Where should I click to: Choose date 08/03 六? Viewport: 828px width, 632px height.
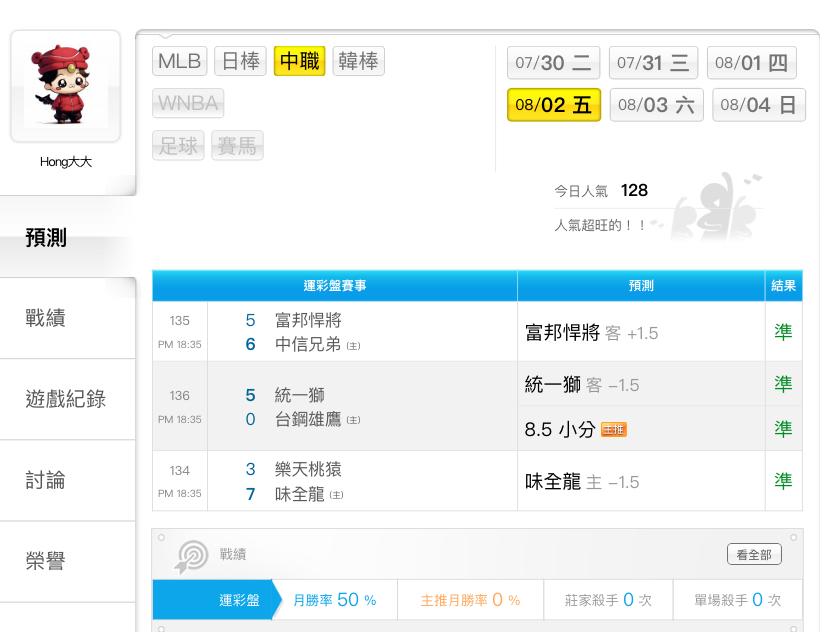(656, 105)
